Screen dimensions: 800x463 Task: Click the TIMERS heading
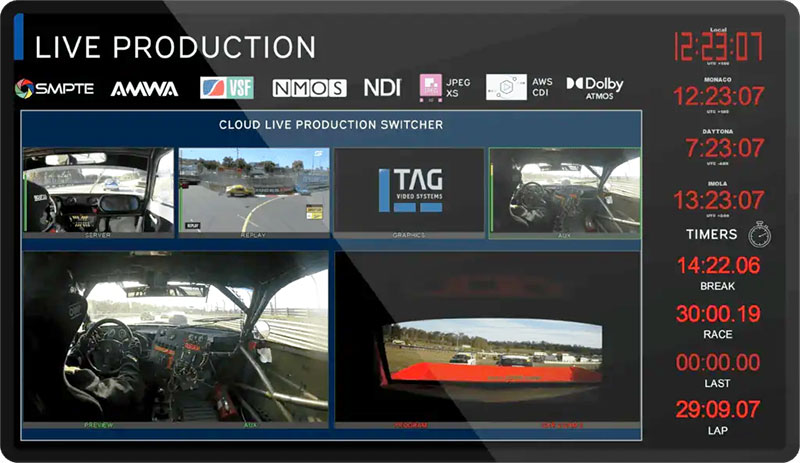pyautogui.click(x=712, y=234)
